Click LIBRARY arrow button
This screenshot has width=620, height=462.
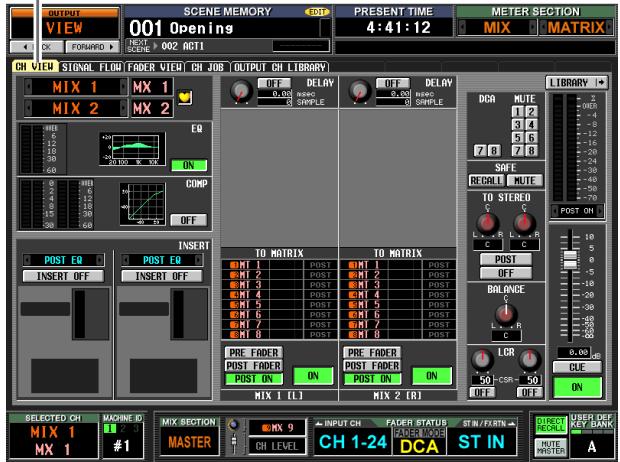click(577, 83)
